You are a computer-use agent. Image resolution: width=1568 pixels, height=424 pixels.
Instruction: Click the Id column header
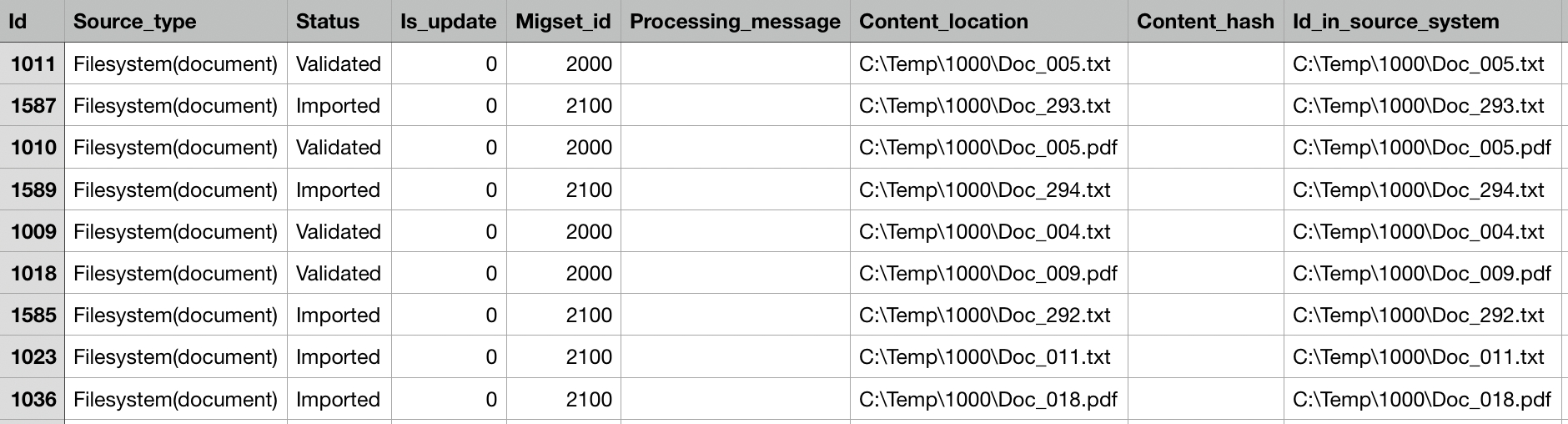18,22
